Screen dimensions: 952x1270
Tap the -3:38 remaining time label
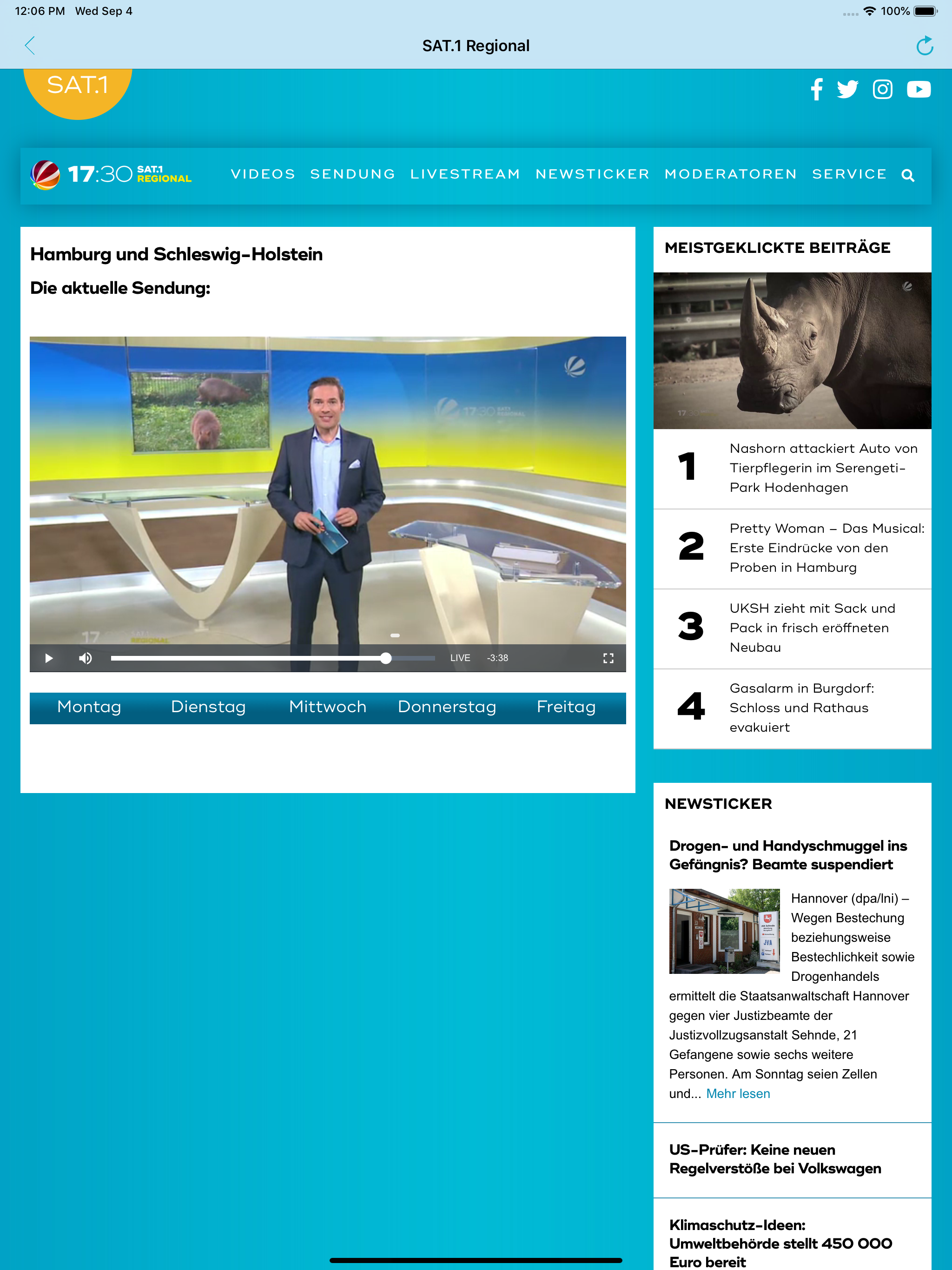pos(497,658)
